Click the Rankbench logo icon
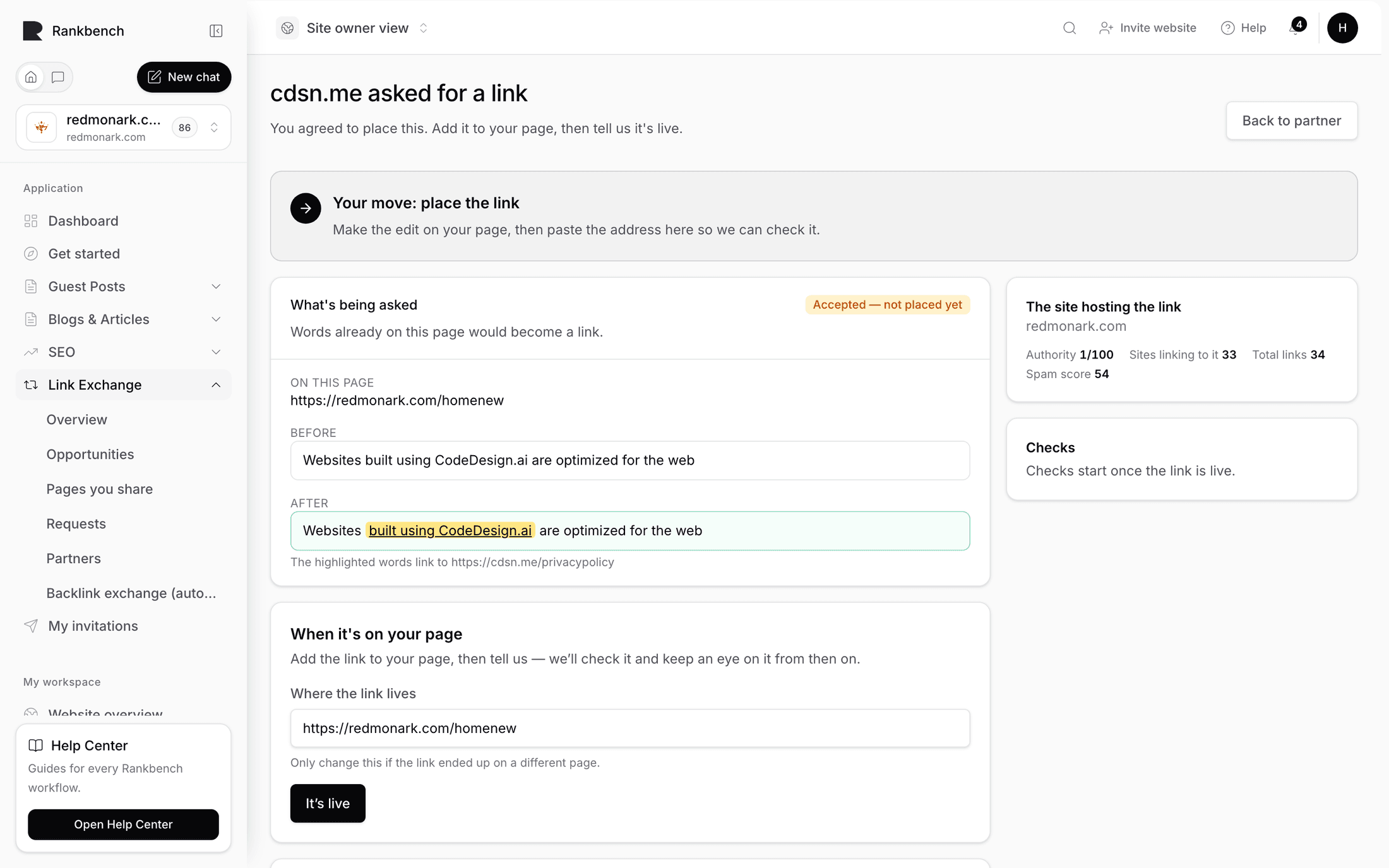Image resolution: width=1389 pixels, height=868 pixels. pos(32,31)
